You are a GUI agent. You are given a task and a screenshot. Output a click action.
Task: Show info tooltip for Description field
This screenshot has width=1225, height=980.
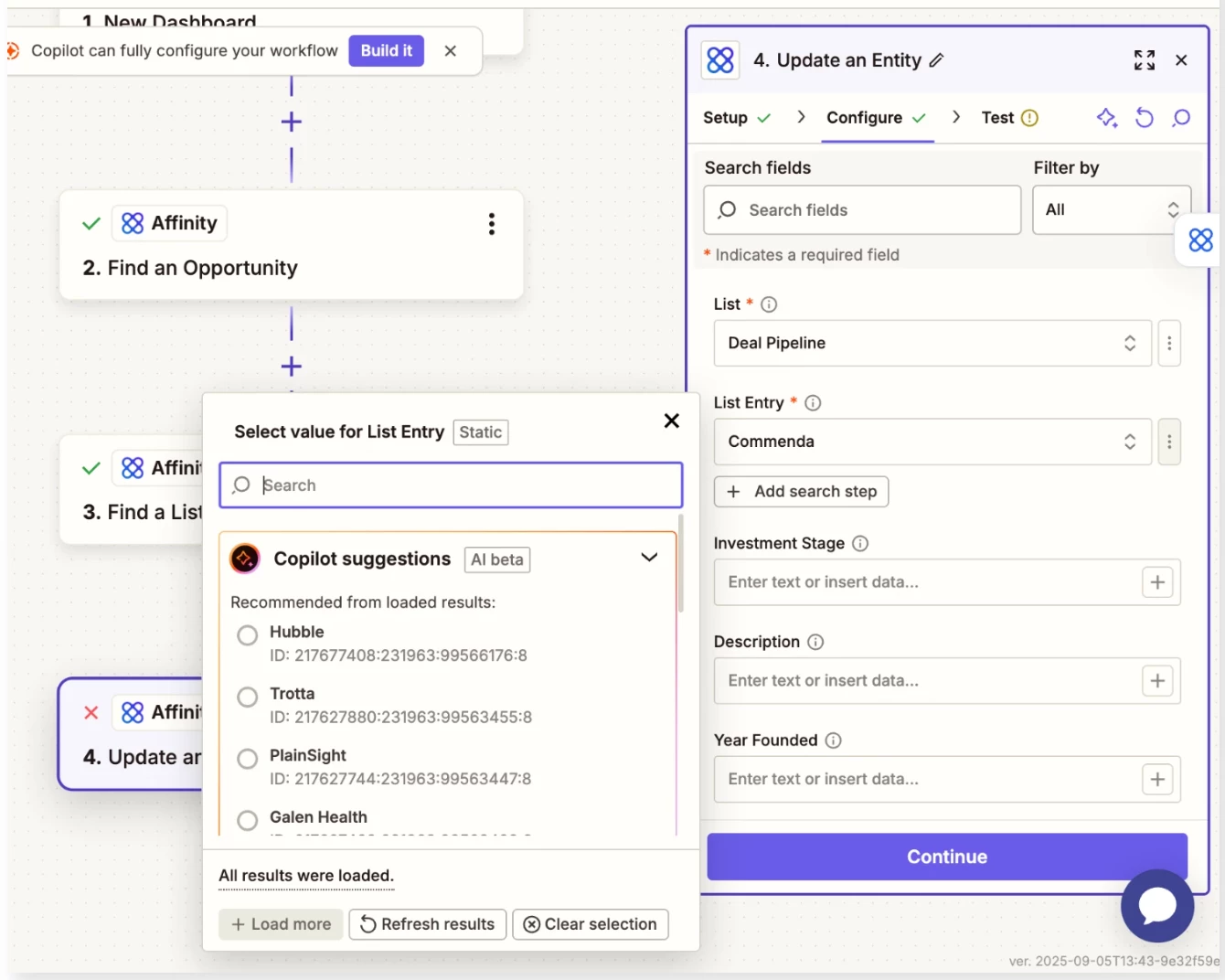point(815,643)
